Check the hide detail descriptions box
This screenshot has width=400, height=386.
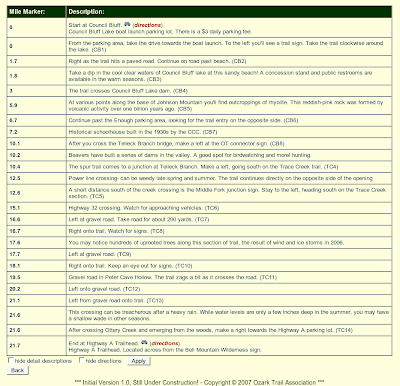(11, 360)
